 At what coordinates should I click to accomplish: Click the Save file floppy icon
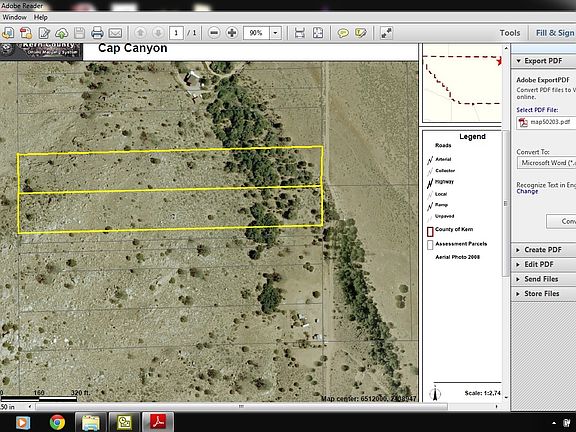pos(79,33)
